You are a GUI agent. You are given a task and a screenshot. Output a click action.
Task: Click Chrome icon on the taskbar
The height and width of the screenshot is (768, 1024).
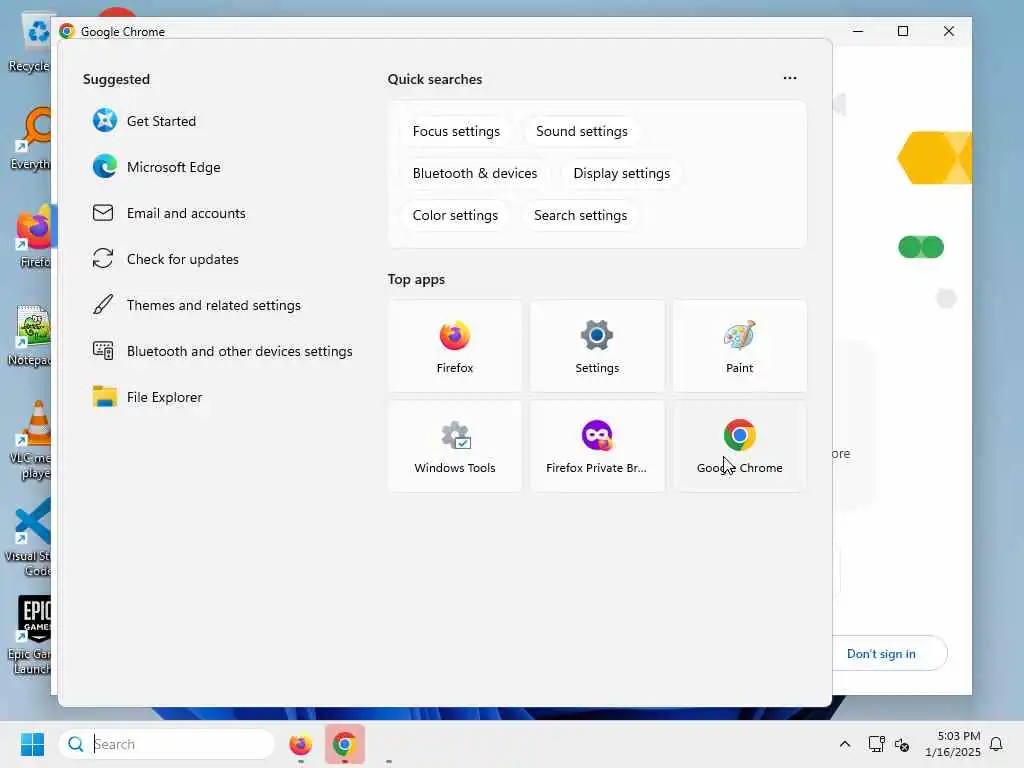tap(344, 744)
